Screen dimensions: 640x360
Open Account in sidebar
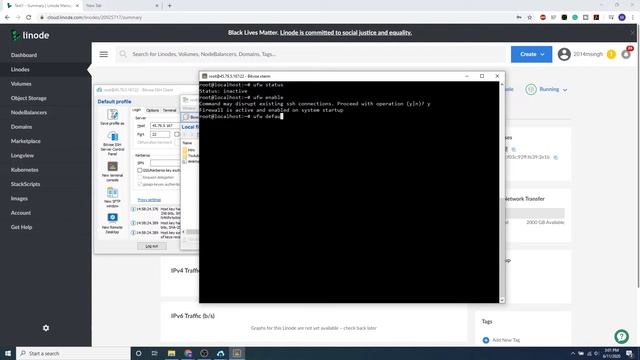20,212
